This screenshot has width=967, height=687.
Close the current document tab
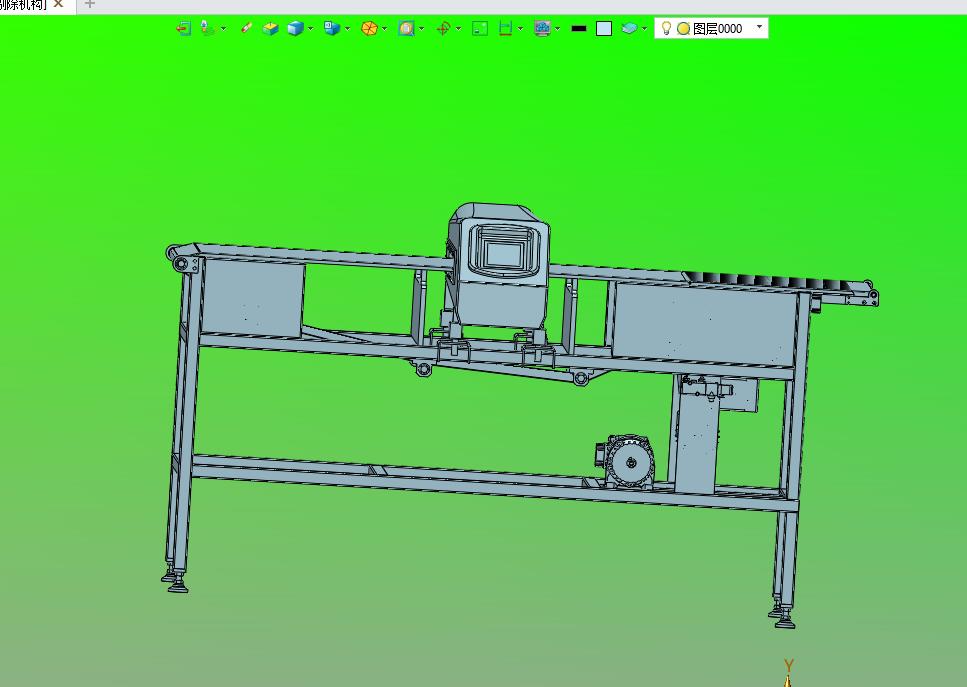point(59,4)
